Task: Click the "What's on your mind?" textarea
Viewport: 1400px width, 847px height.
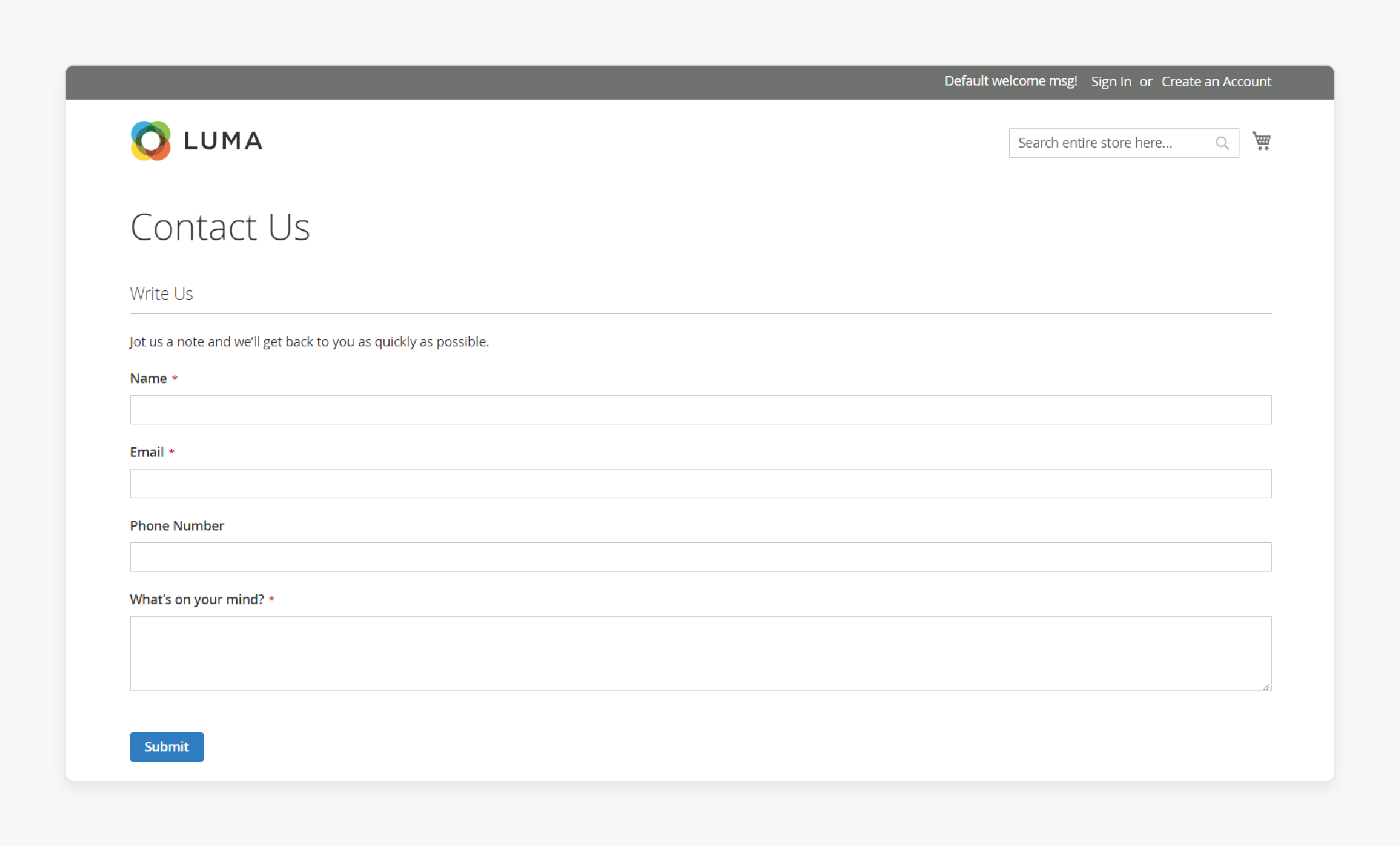Action: pyautogui.click(x=700, y=654)
